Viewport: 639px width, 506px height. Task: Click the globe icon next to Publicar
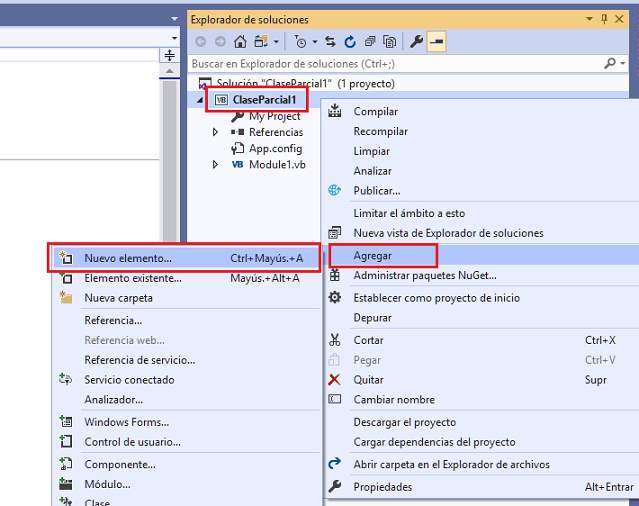pyautogui.click(x=335, y=190)
